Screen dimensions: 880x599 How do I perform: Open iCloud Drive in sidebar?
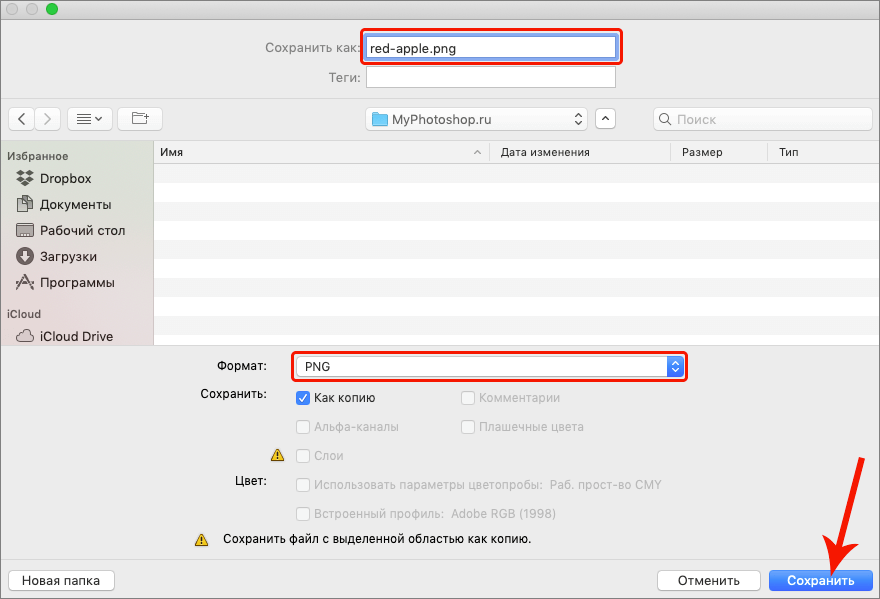[75, 336]
